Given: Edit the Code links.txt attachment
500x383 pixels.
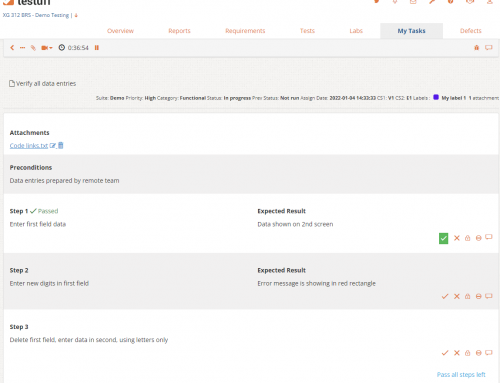Looking at the screenshot, I should pyautogui.click(x=53, y=146).
